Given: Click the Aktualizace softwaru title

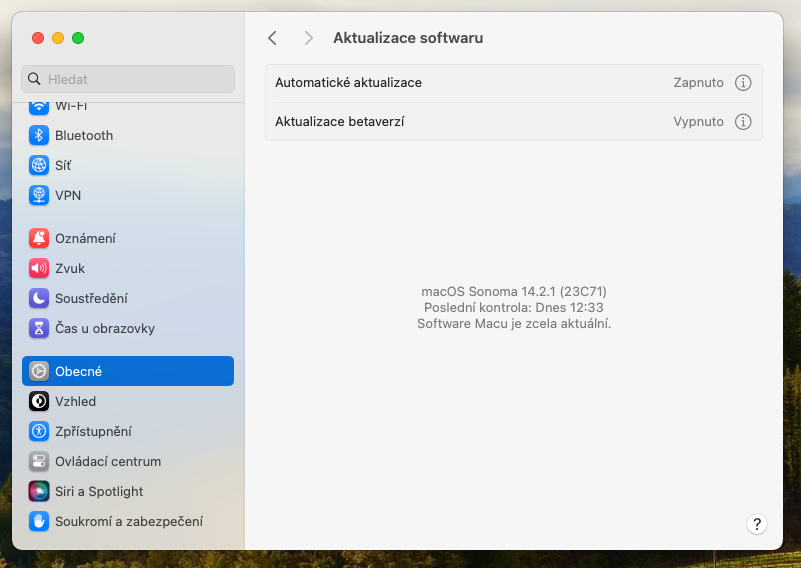Looking at the screenshot, I should tap(408, 38).
